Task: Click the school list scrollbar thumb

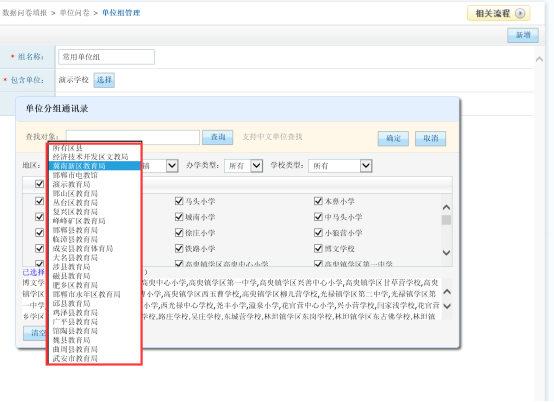Action: [x=447, y=220]
